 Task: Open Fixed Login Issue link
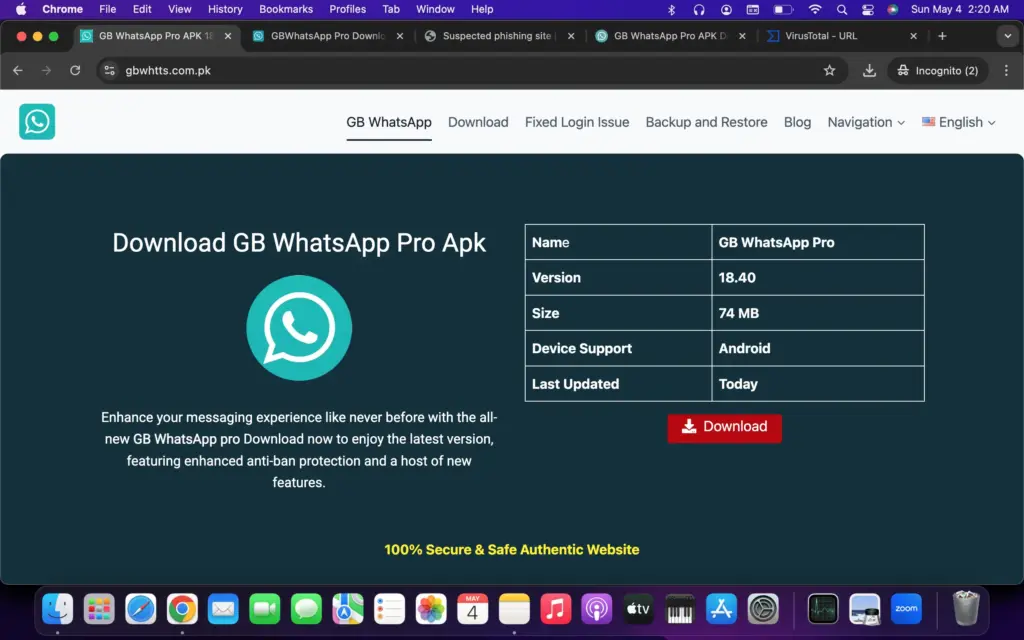pyautogui.click(x=577, y=122)
